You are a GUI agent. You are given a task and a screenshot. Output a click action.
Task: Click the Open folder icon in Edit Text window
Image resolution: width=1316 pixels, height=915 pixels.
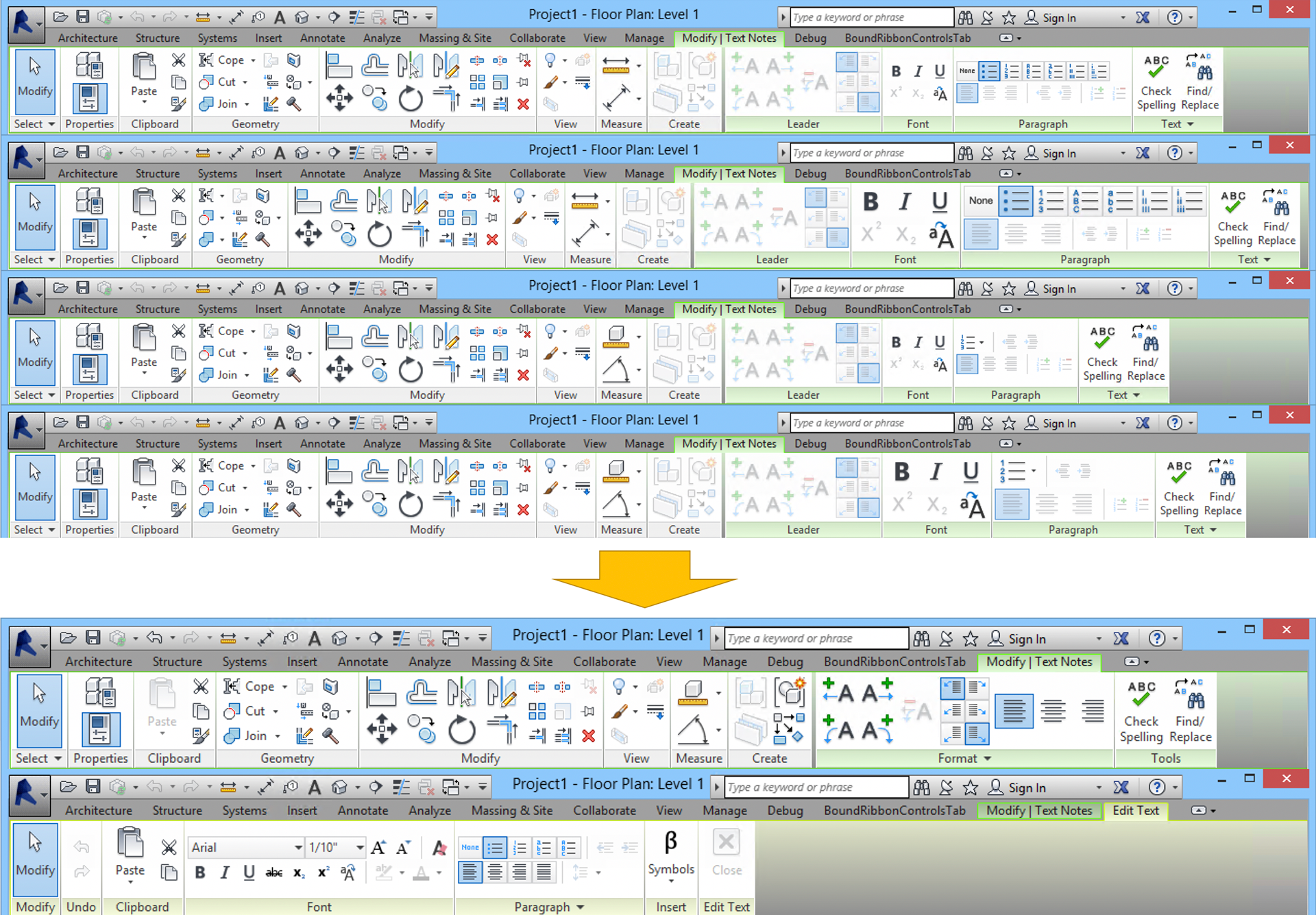(67, 787)
